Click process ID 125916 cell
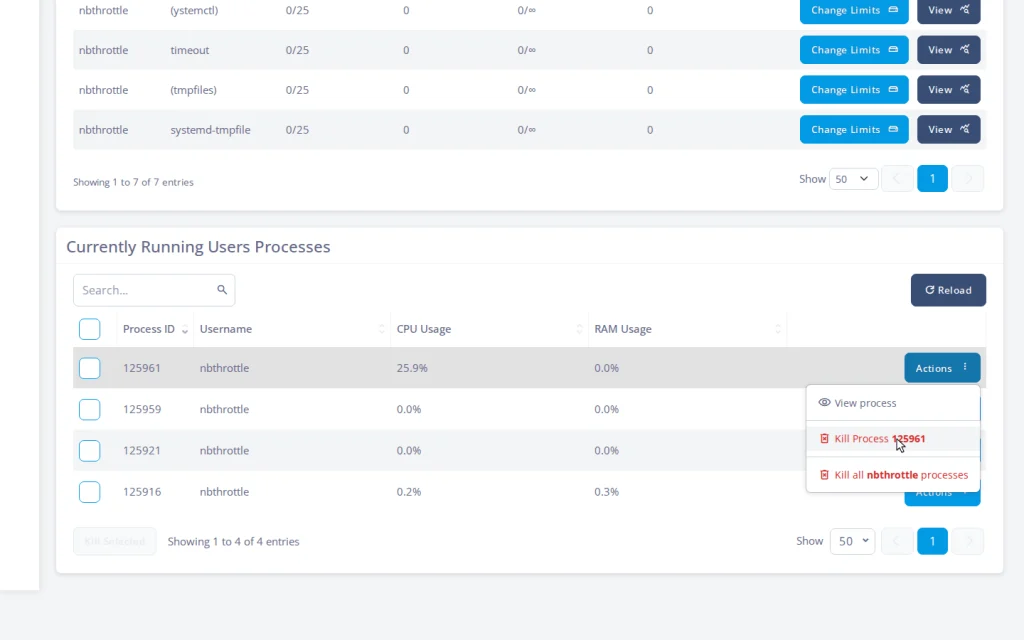 [142, 492]
